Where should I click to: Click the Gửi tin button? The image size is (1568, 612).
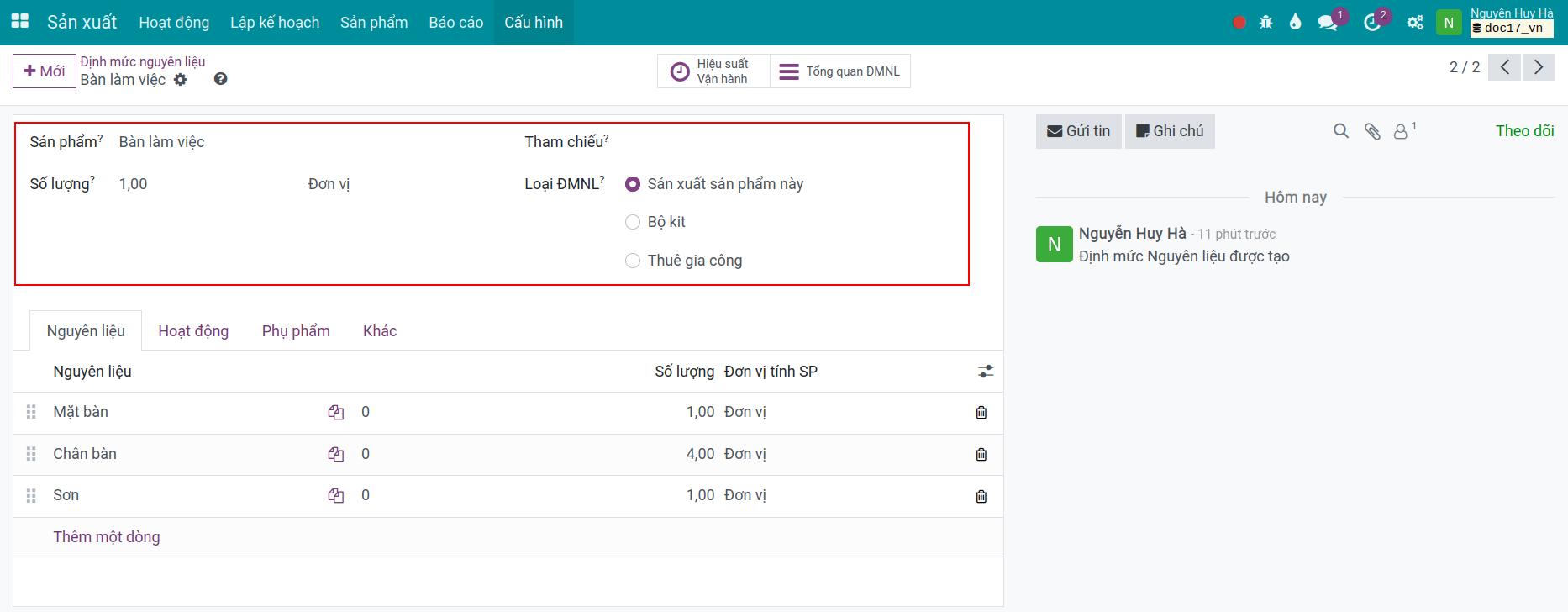[x=1078, y=131]
